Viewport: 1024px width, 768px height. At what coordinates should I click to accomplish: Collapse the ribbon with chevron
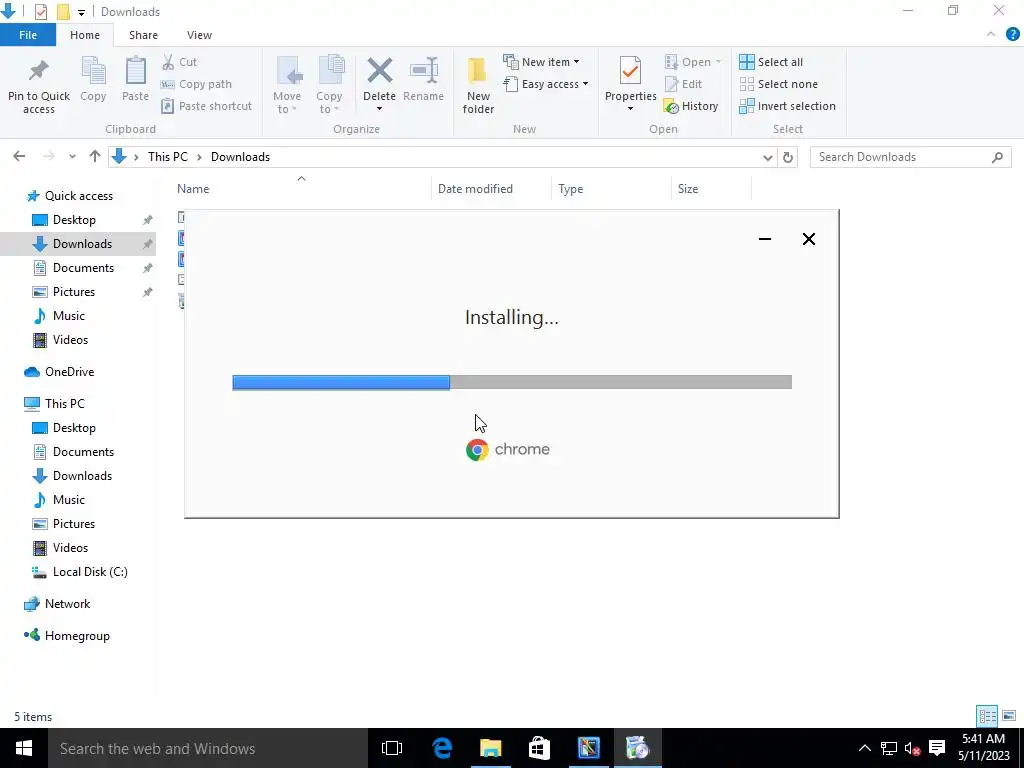coord(991,35)
